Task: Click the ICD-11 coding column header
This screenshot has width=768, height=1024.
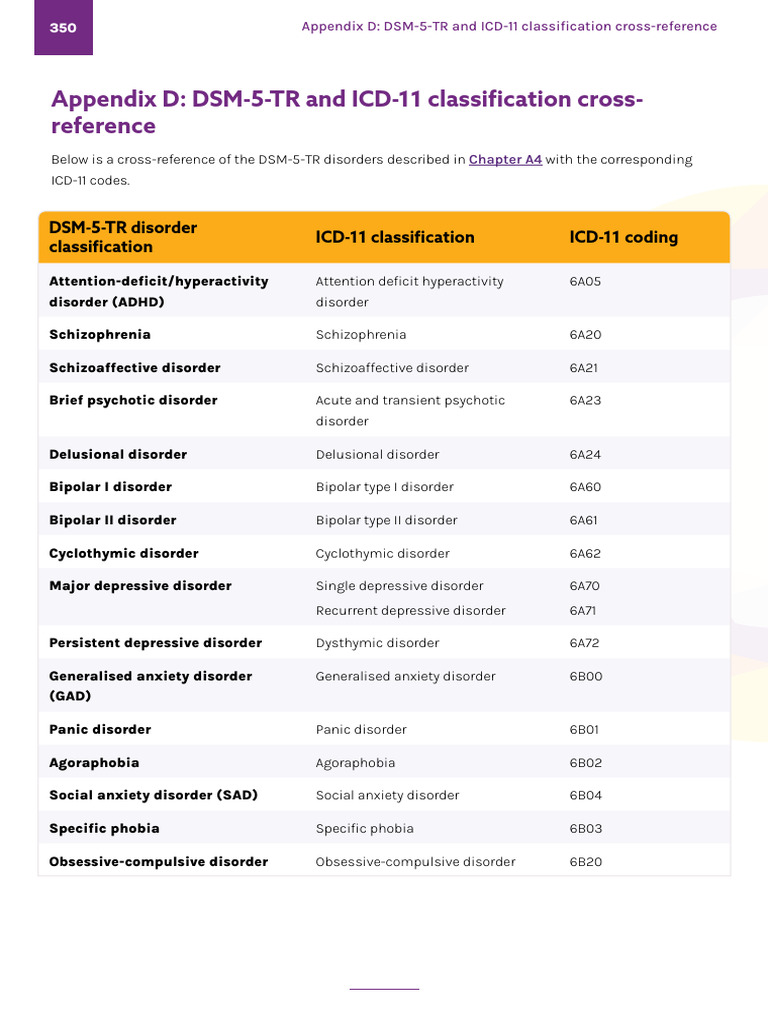Action: (x=623, y=237)
